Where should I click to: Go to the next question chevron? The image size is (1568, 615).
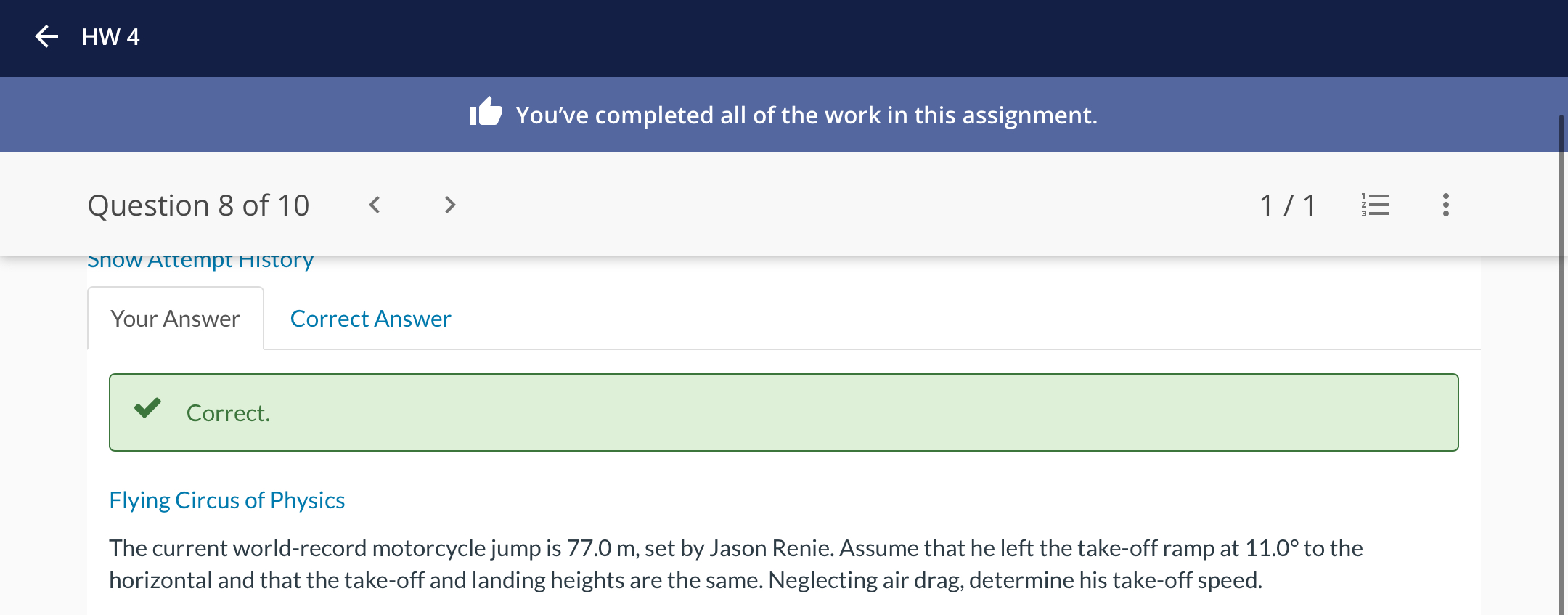(x=450, y=205)
